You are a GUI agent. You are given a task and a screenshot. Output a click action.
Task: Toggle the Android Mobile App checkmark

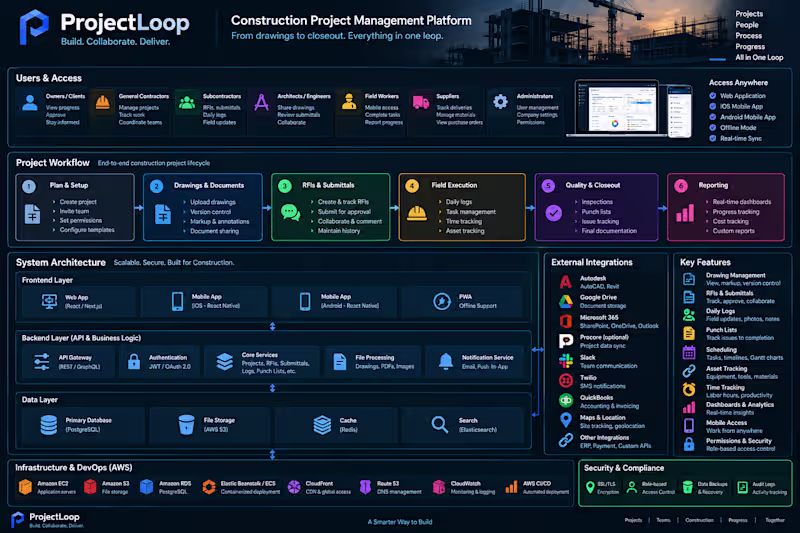[x=713, y=117]
